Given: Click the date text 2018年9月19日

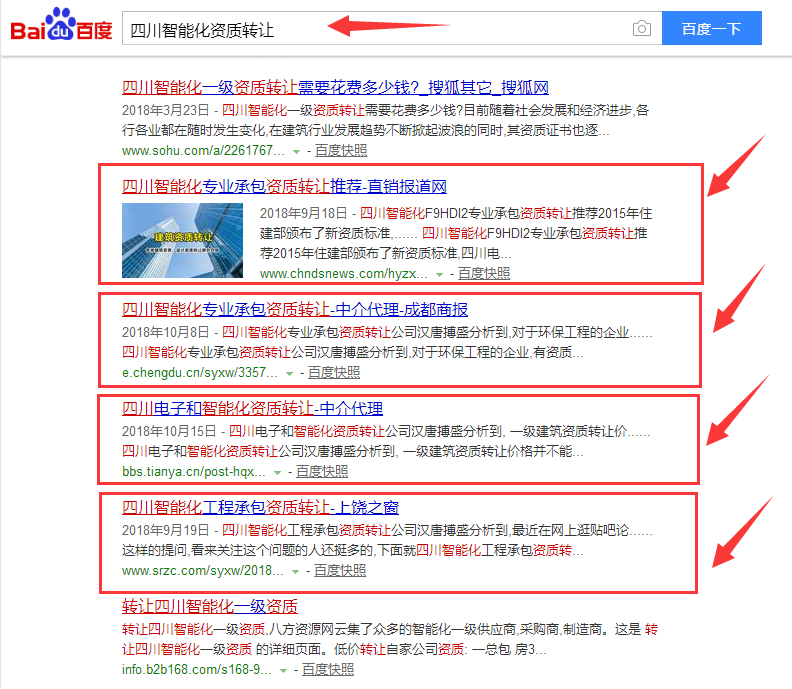Looking at the screenshot, I should (x=166, y=530).
